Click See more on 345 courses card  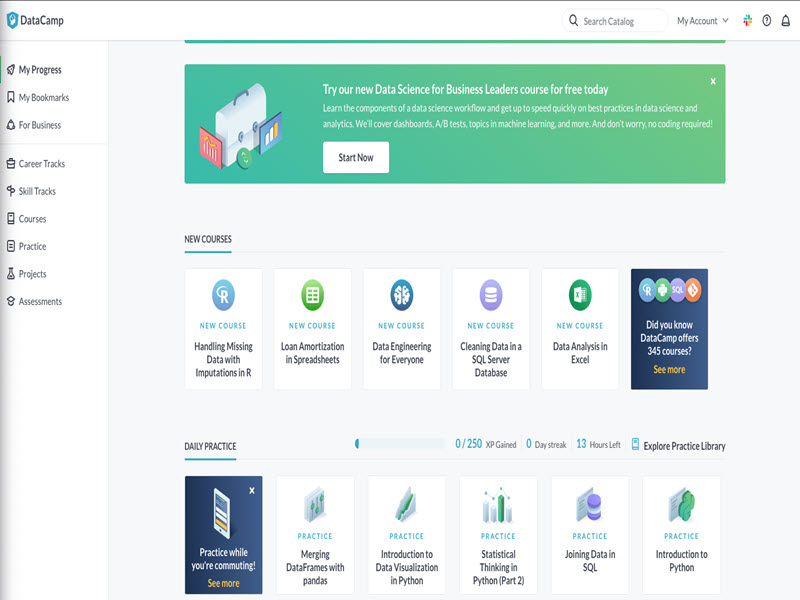[669, 369]
